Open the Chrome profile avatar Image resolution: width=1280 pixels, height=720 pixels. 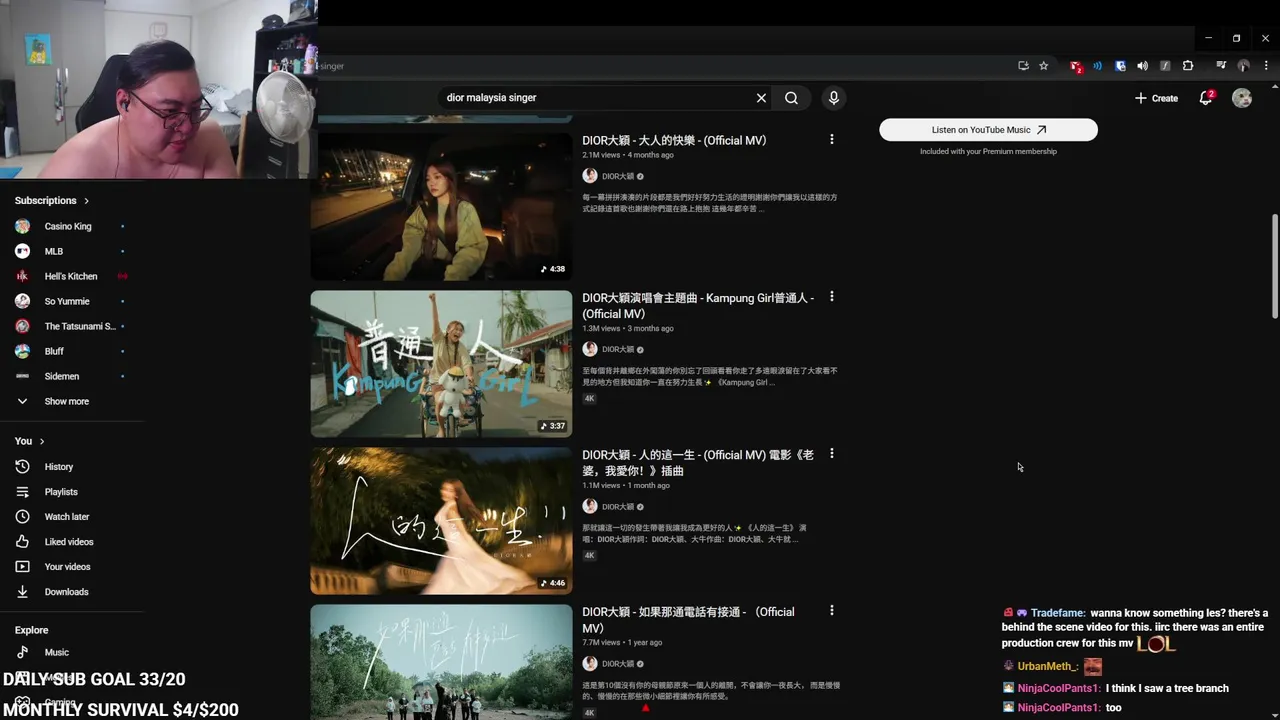tap(1243, 66)
